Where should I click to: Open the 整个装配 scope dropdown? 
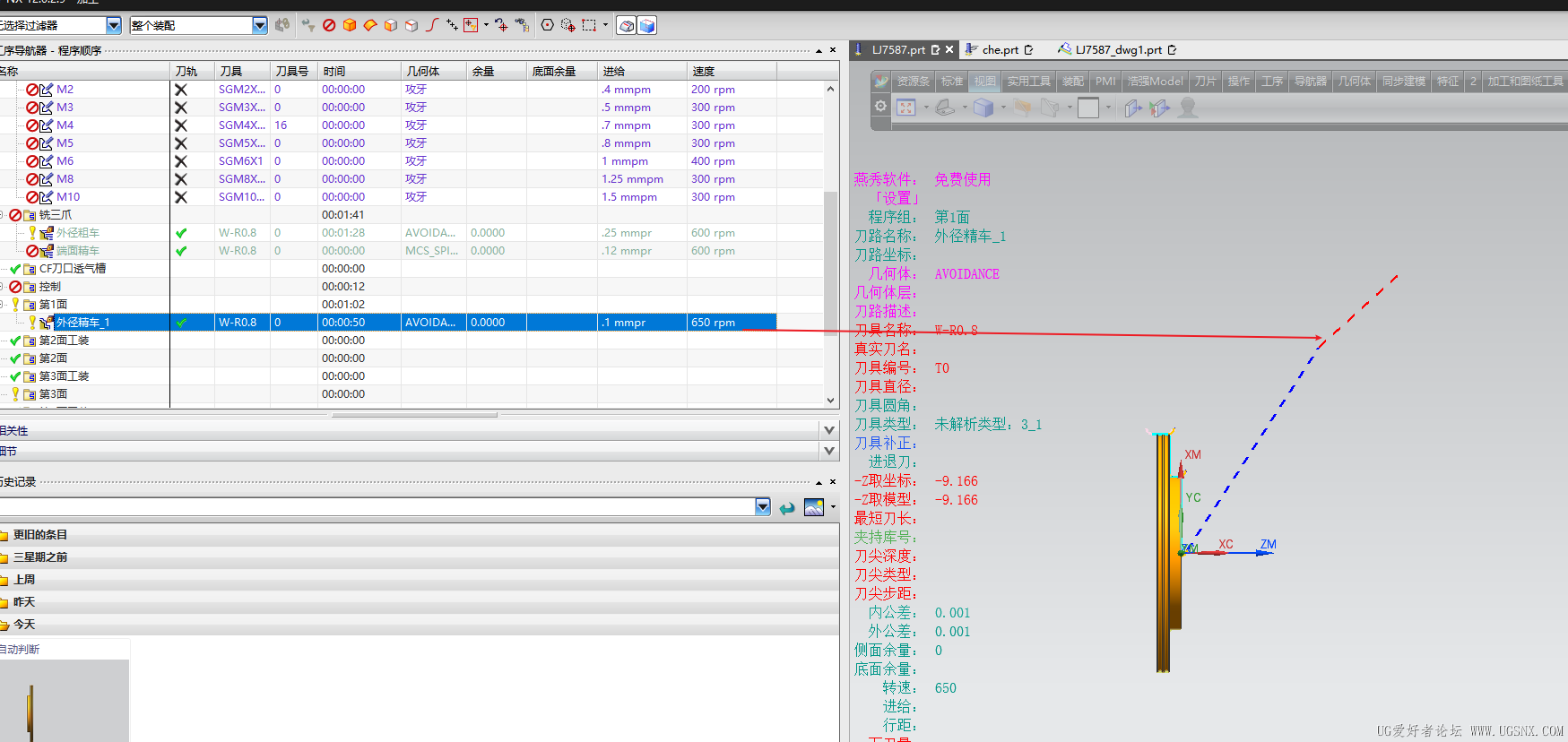[260, 25]
